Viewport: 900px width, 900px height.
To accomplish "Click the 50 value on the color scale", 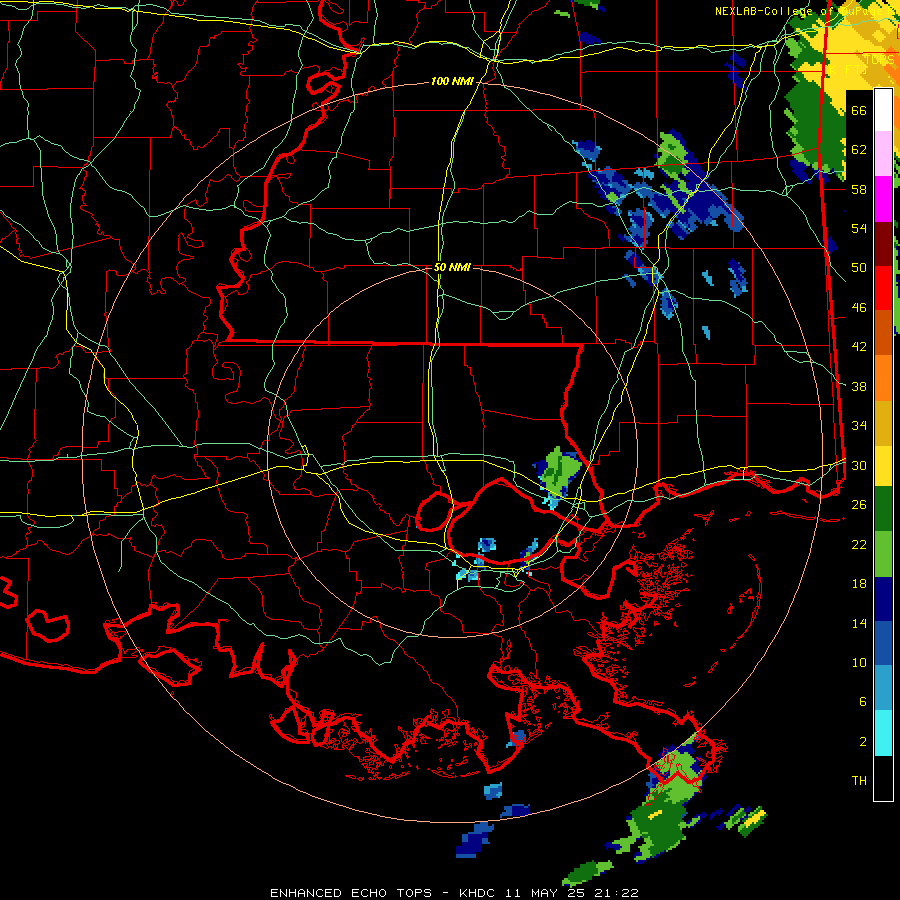I will point(859,268).
